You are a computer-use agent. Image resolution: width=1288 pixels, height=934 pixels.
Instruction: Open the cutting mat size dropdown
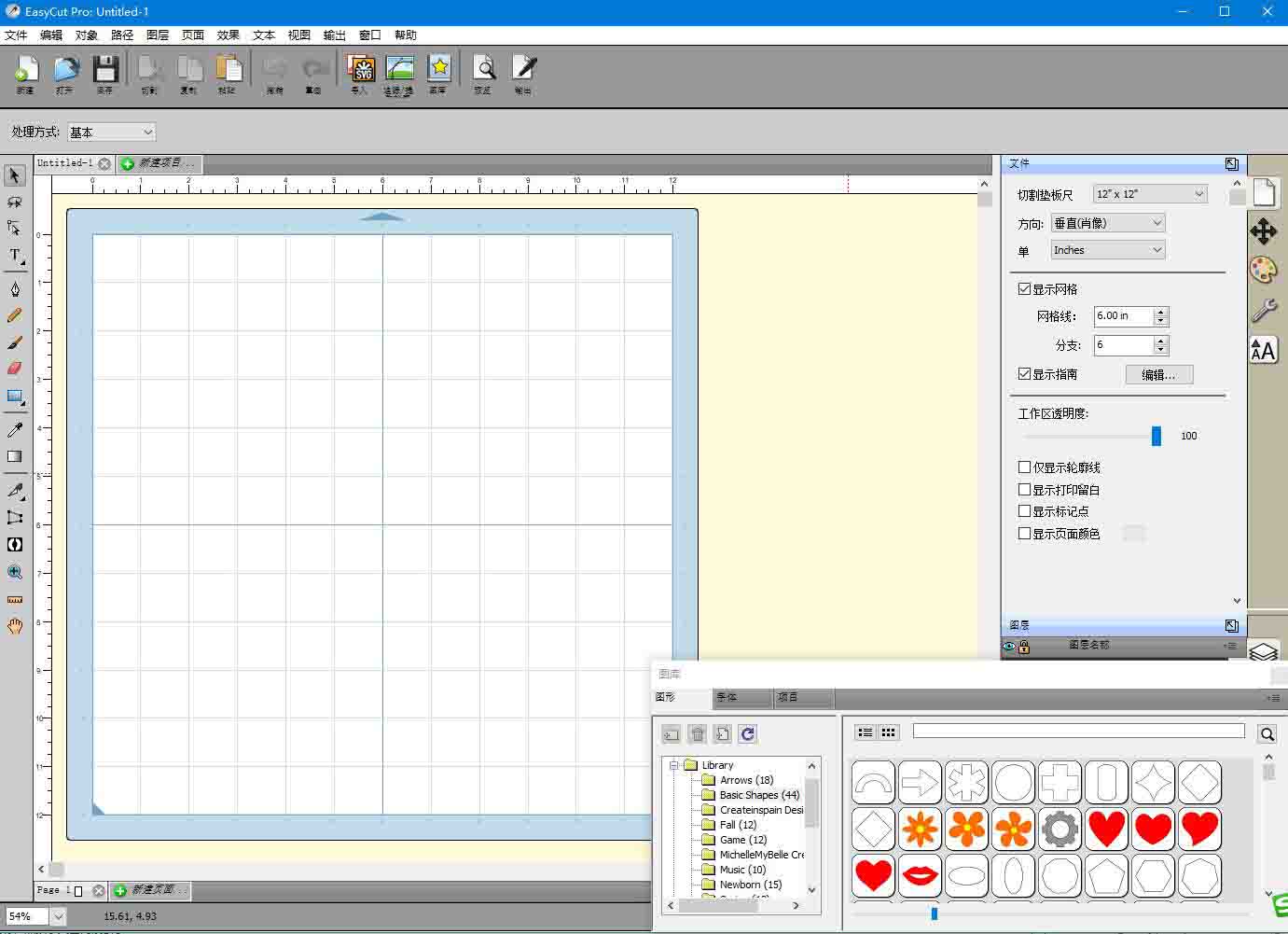click(x=1150, y=194)
